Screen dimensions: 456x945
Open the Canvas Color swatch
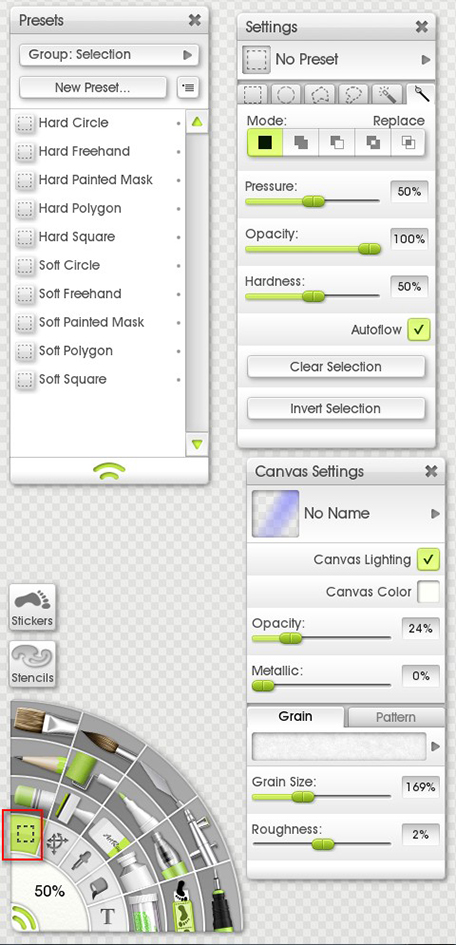428,591
